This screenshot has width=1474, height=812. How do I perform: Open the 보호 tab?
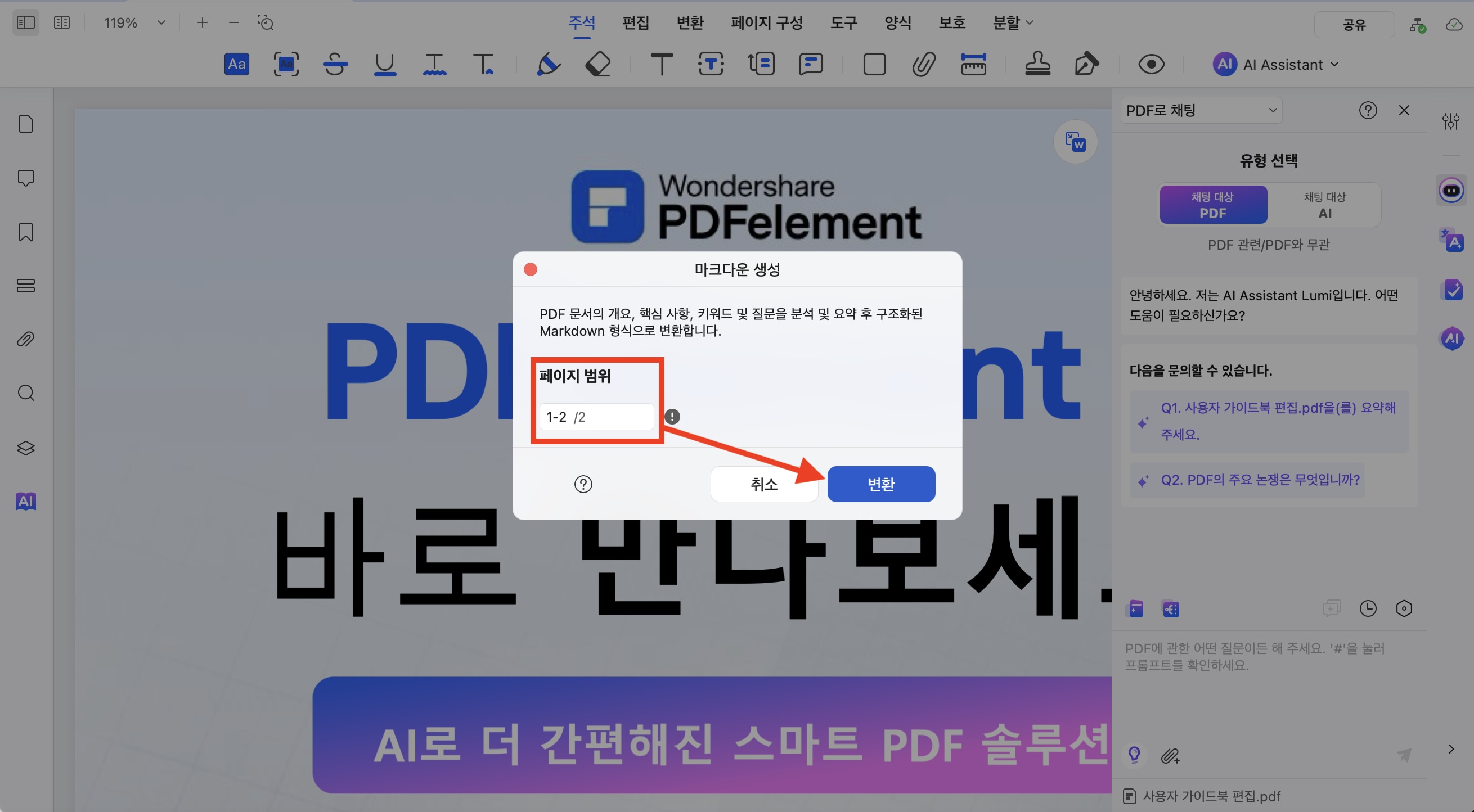point(951,23)
